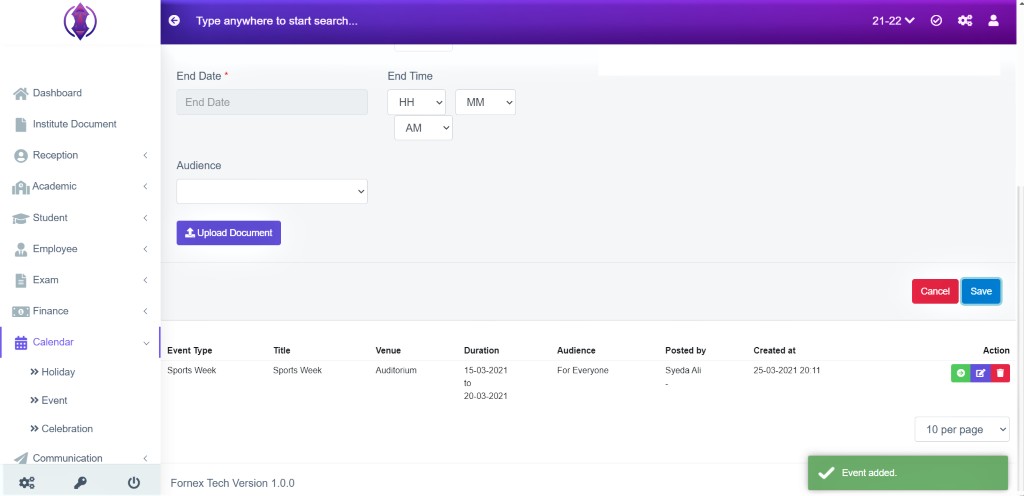Delete Sports Week event with trash icon

click(1000, 373)
